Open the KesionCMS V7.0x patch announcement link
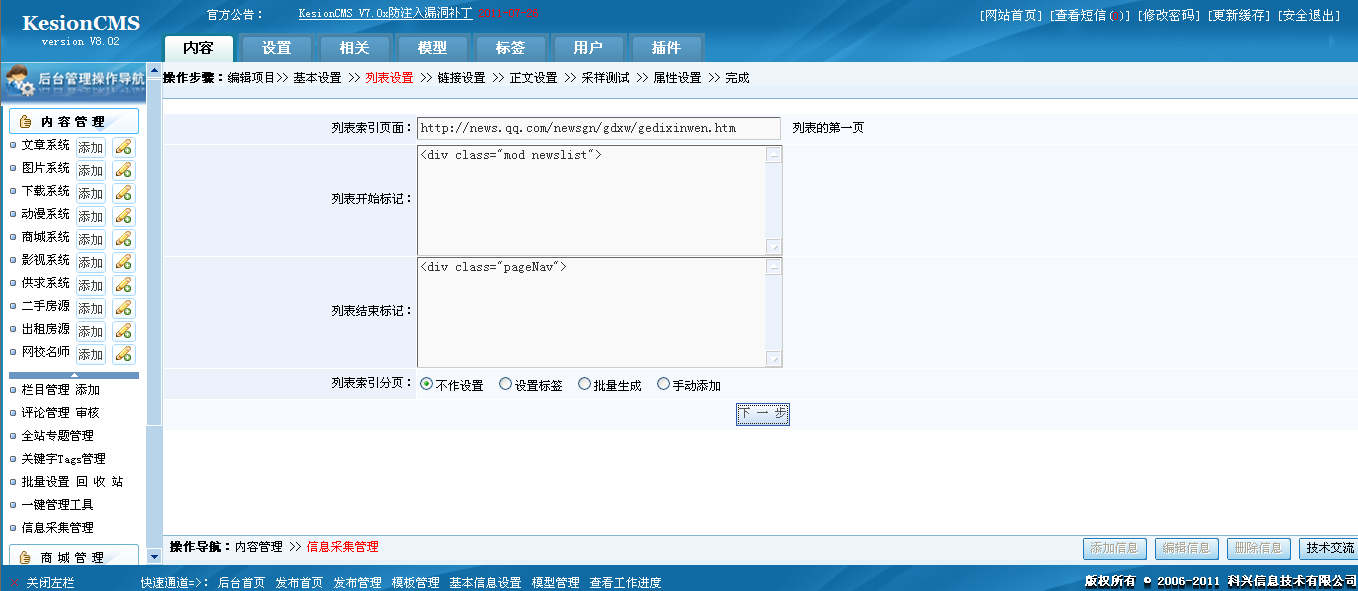 (385, 14)
